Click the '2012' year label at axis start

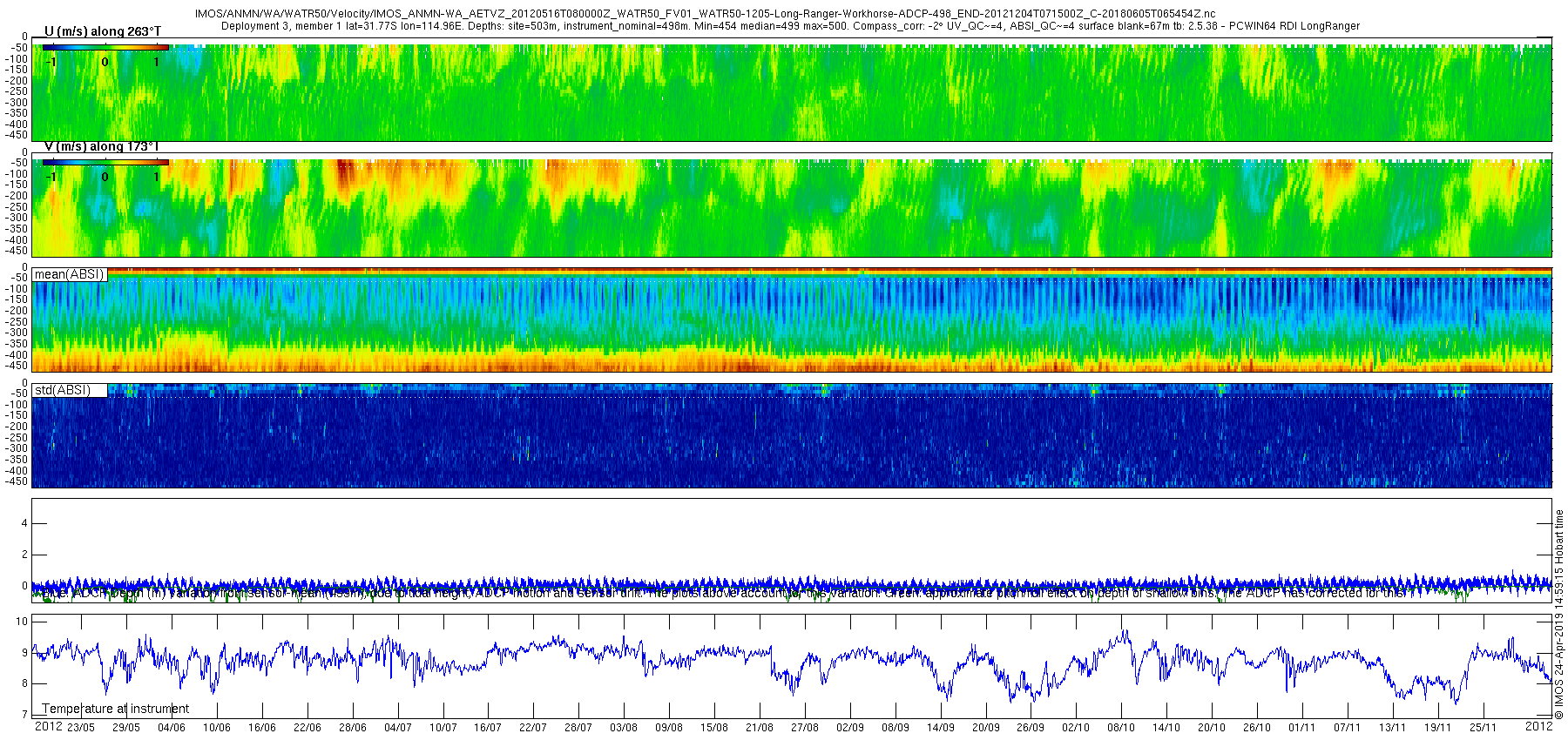coord(48,726)
